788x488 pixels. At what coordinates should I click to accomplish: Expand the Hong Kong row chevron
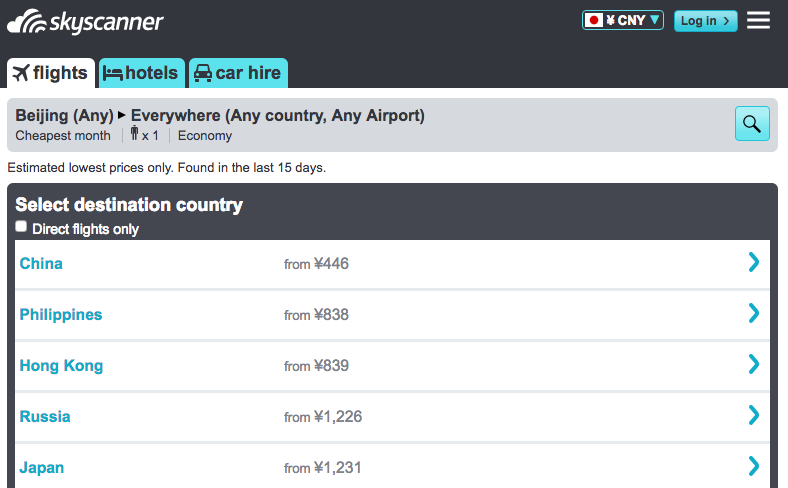(x=754, y=364)
